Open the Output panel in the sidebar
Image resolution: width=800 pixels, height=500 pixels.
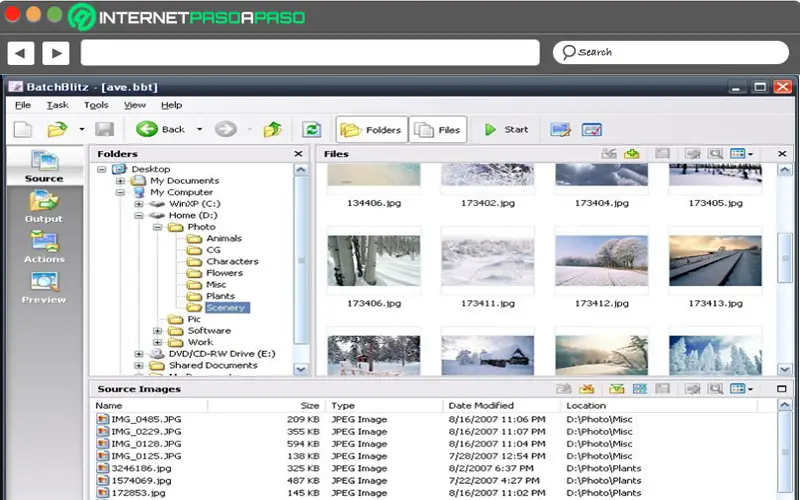coord(43,205)
